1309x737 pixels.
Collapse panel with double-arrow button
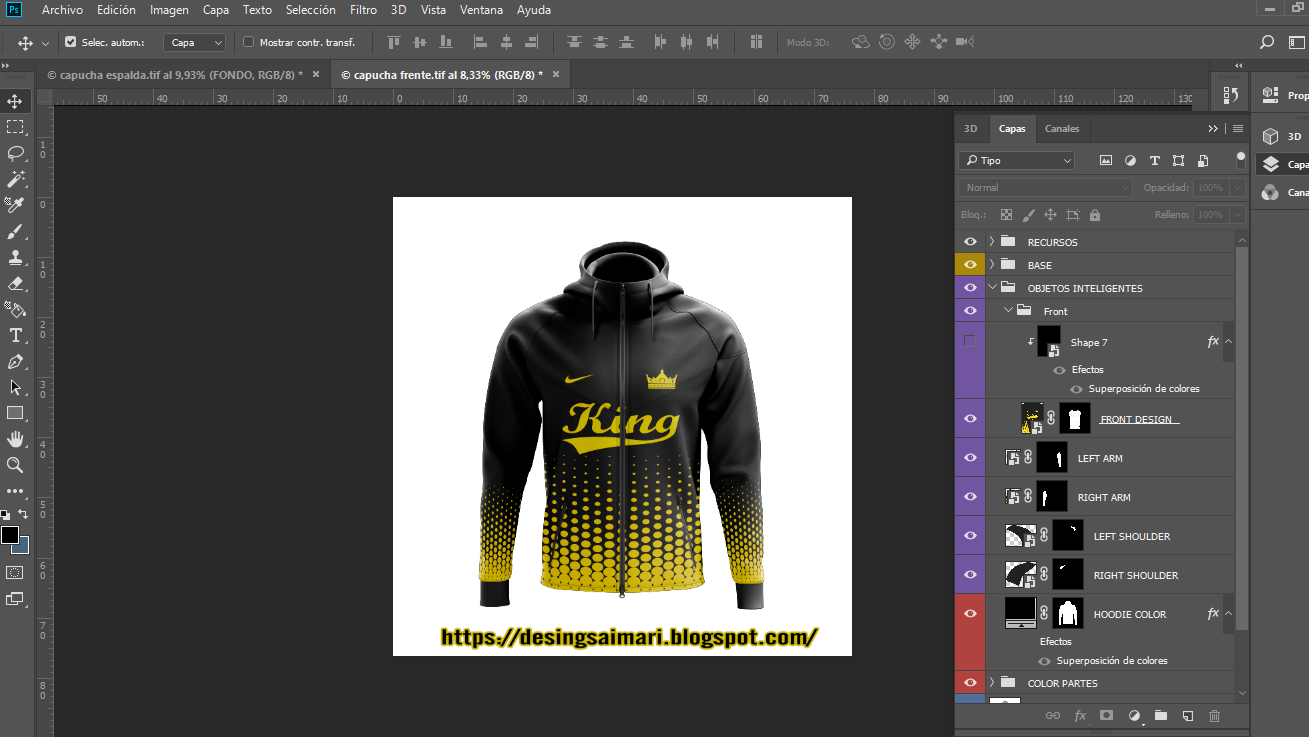[x=1213, y=129]
